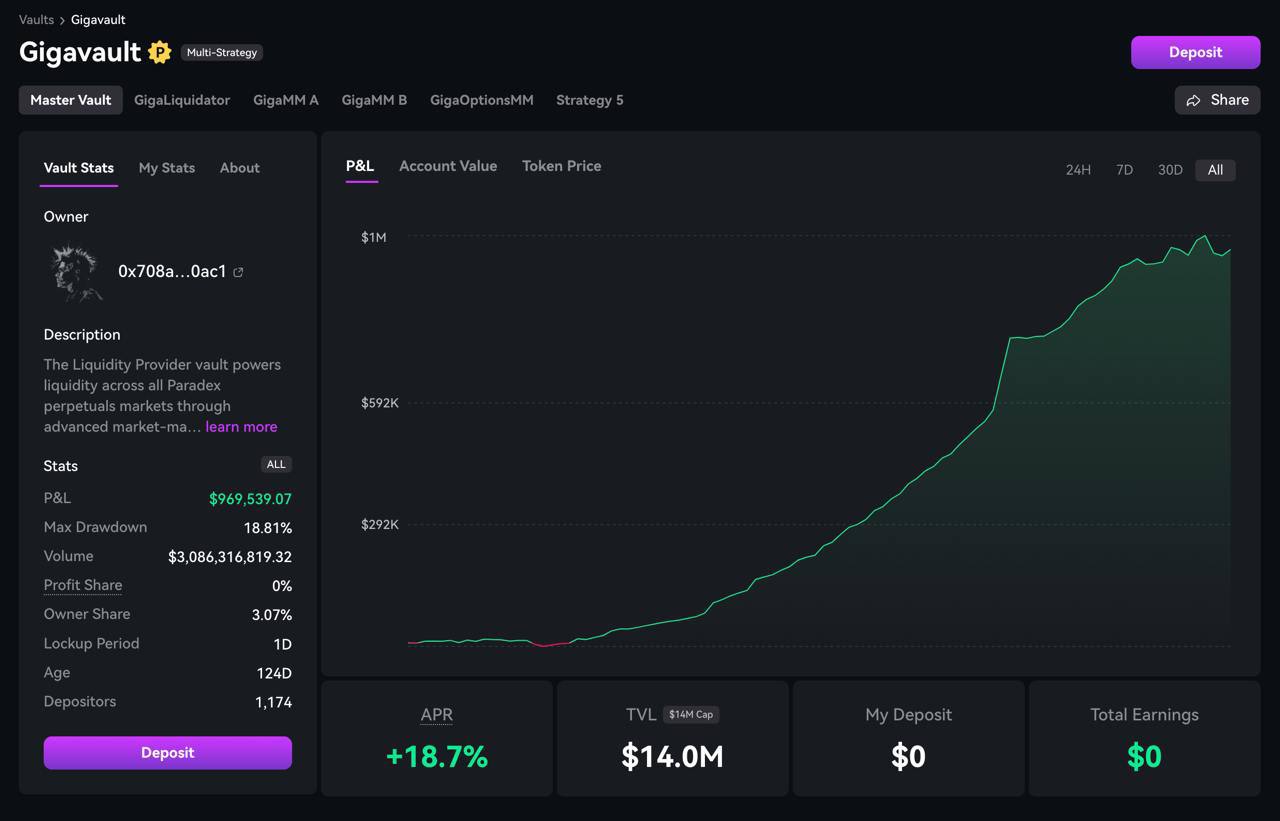Set chart range to 24H
The image size is (1280, 821).
pos(1078,170)
